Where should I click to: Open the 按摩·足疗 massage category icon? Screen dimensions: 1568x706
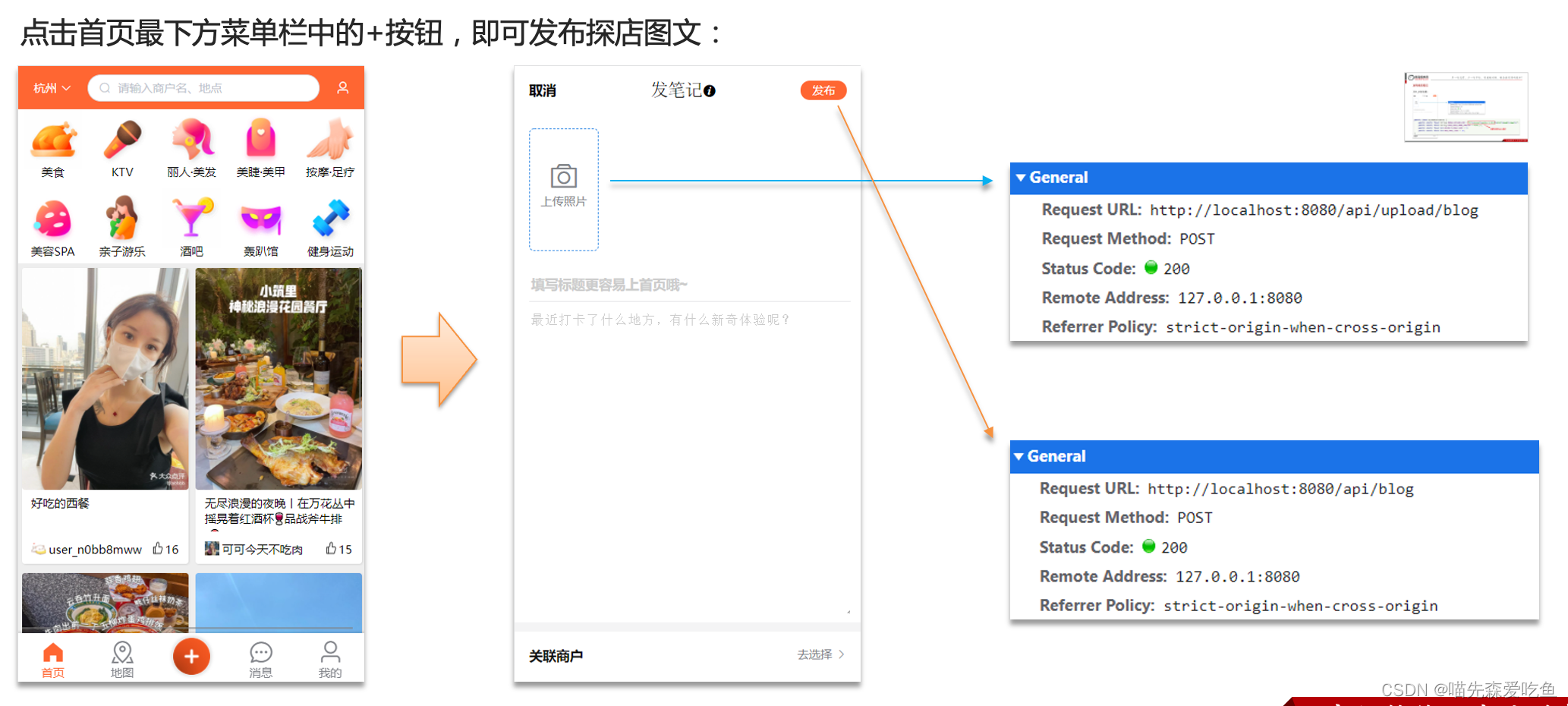pyautogui.click(x=330, y=140)
